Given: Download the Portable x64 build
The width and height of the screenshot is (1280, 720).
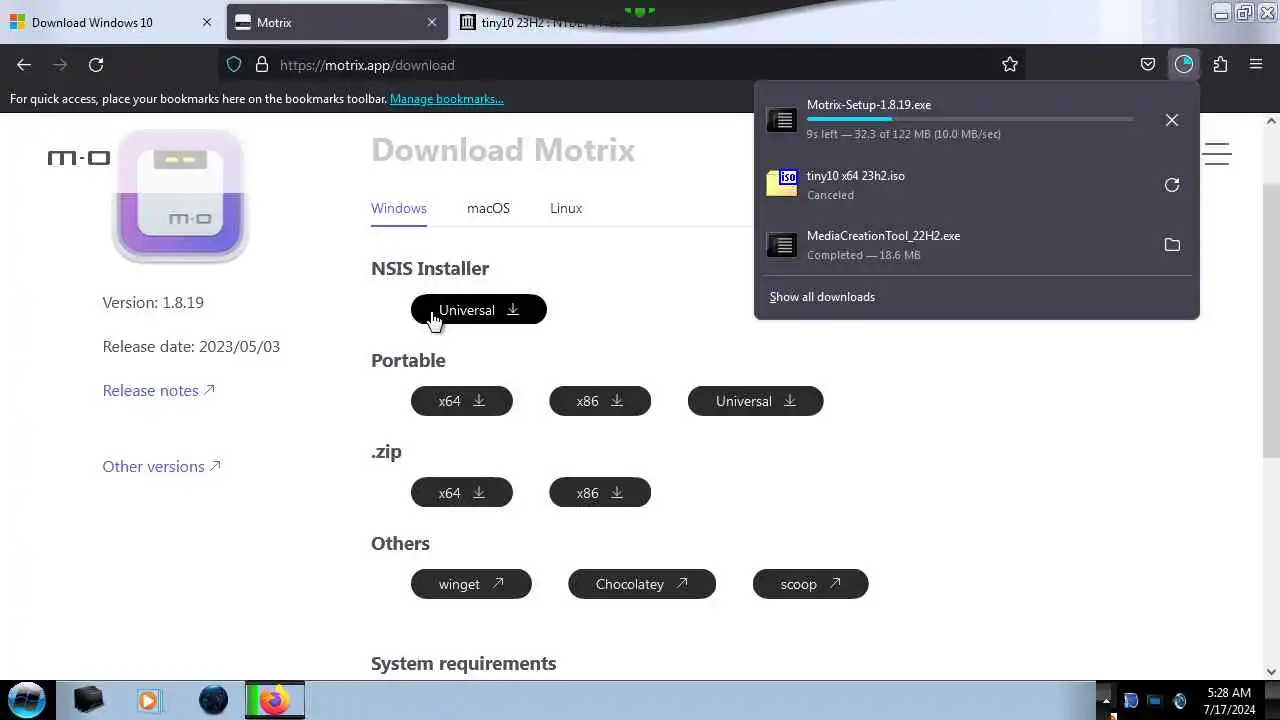Looking at the screenshot, I should point(462,401).
